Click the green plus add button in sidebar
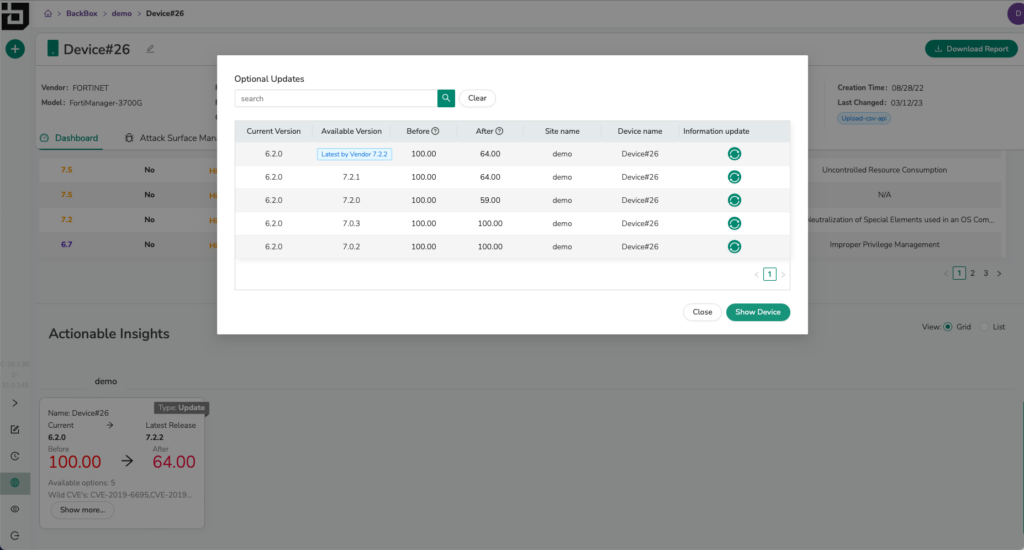This screenshot has width=1024, height=550. click(x=15, y=49)
